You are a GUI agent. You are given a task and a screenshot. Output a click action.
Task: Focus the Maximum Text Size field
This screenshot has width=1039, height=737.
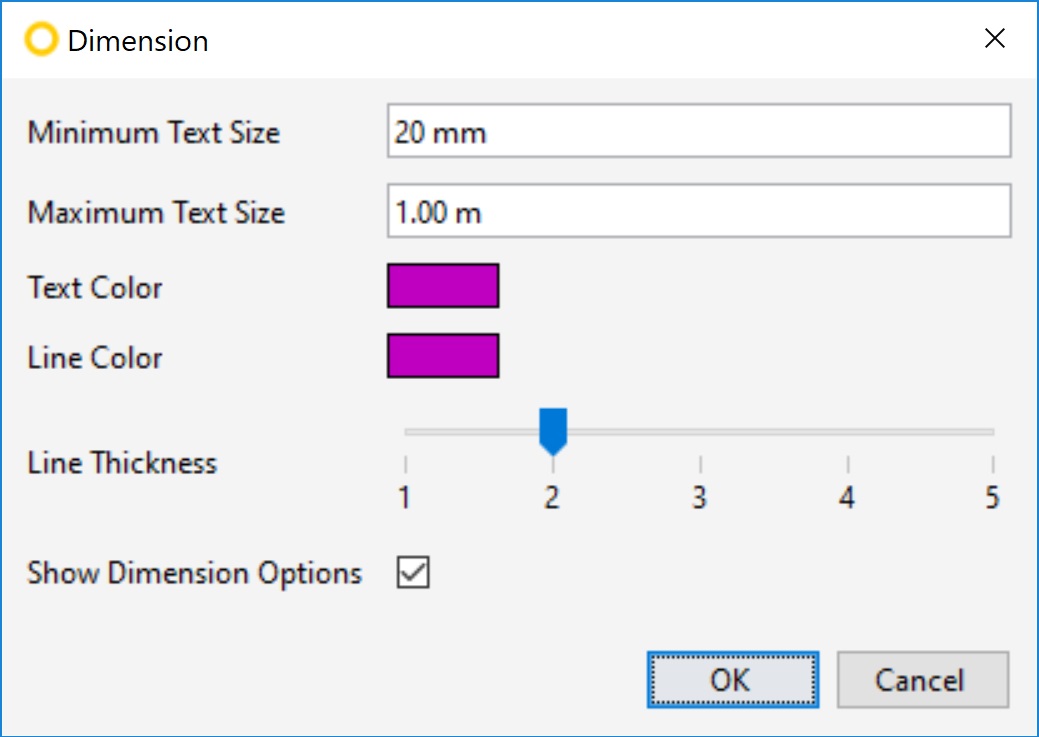point(699,211)
